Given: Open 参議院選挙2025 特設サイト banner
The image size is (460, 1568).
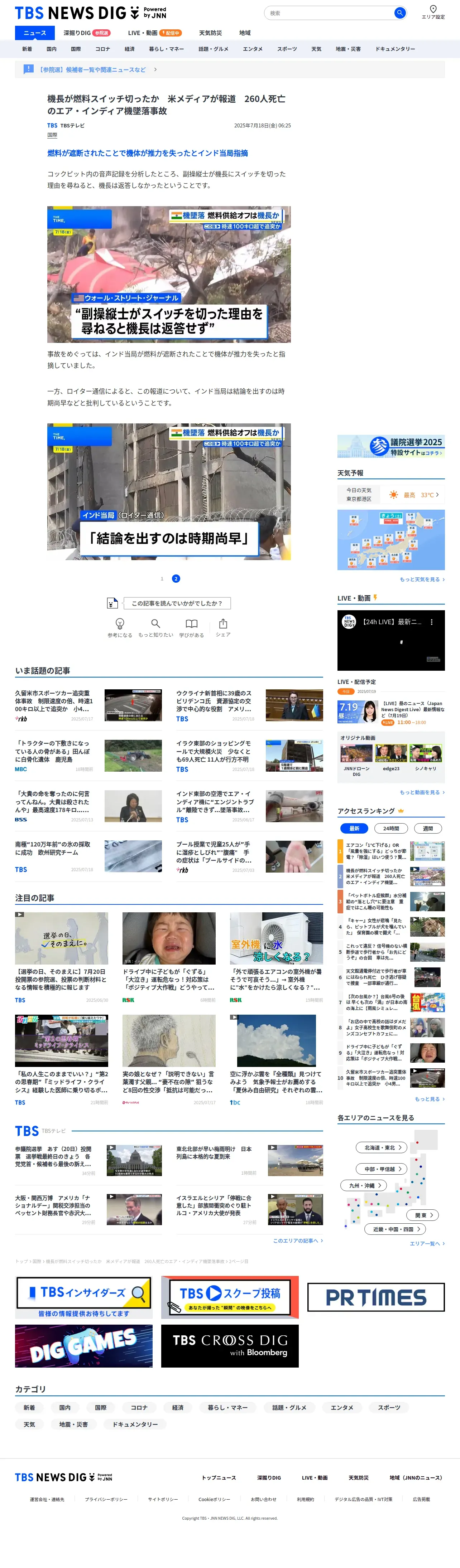Looking at the screenshot, I should [x=391, y=446].
